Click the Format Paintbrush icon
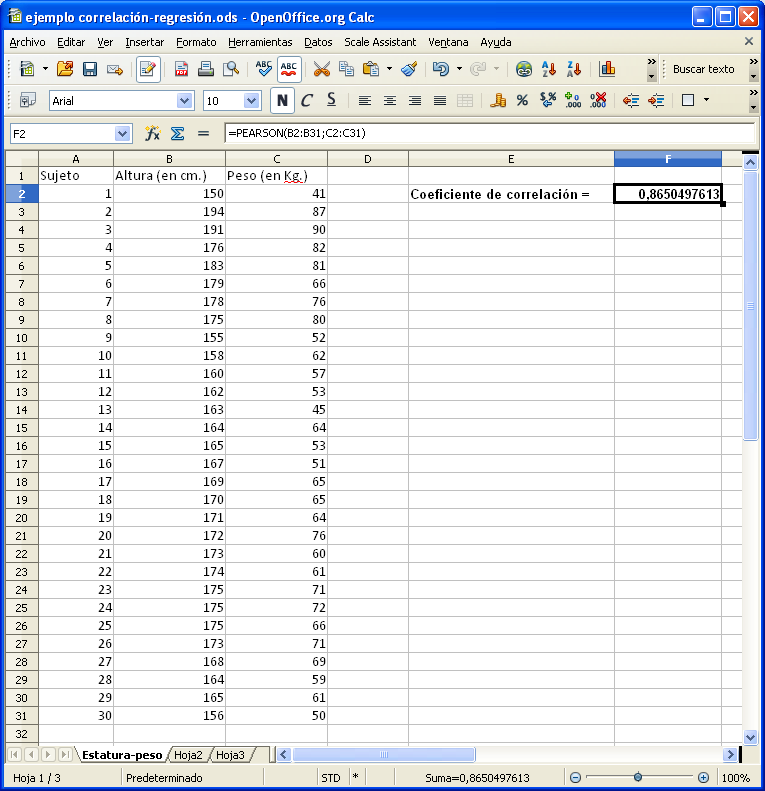 [x=409, y=69]
